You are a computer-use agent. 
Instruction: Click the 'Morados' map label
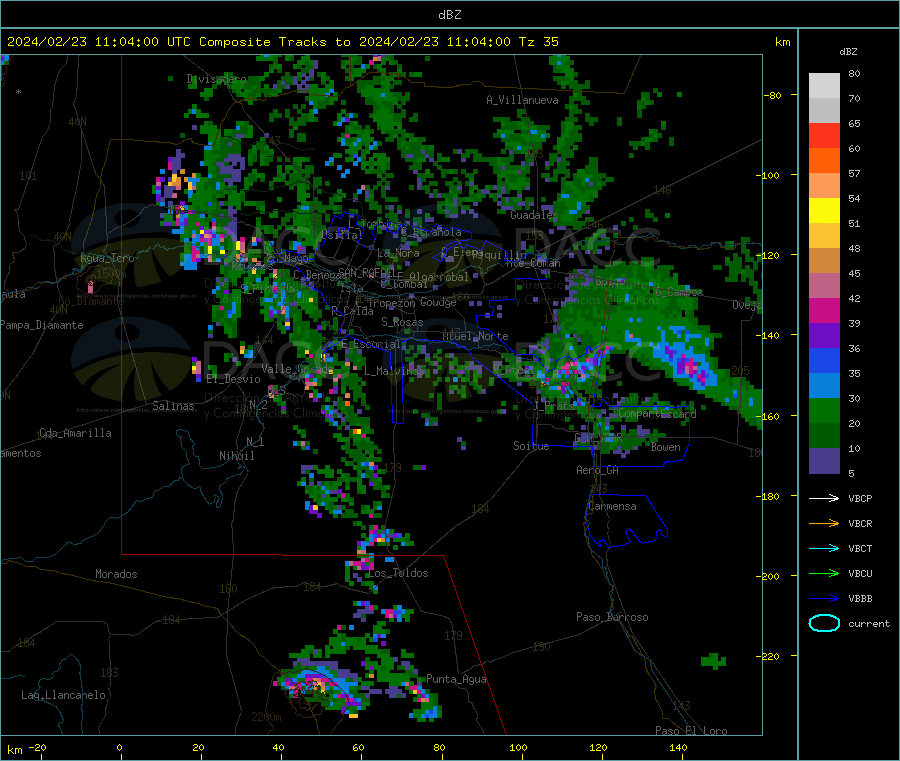coord(116,574)
